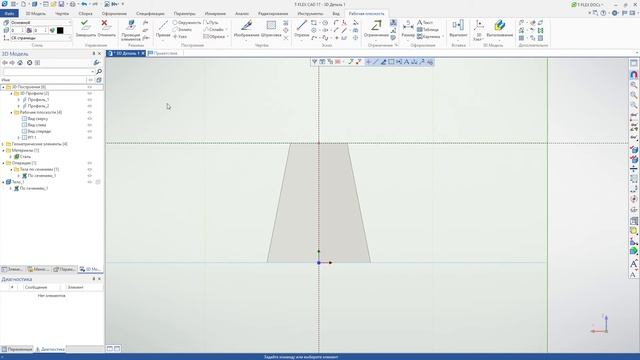The width and height of the screenshot is (640, 360).
Task: Expand the Геометрические элементы folder
Action: point(3,144)
